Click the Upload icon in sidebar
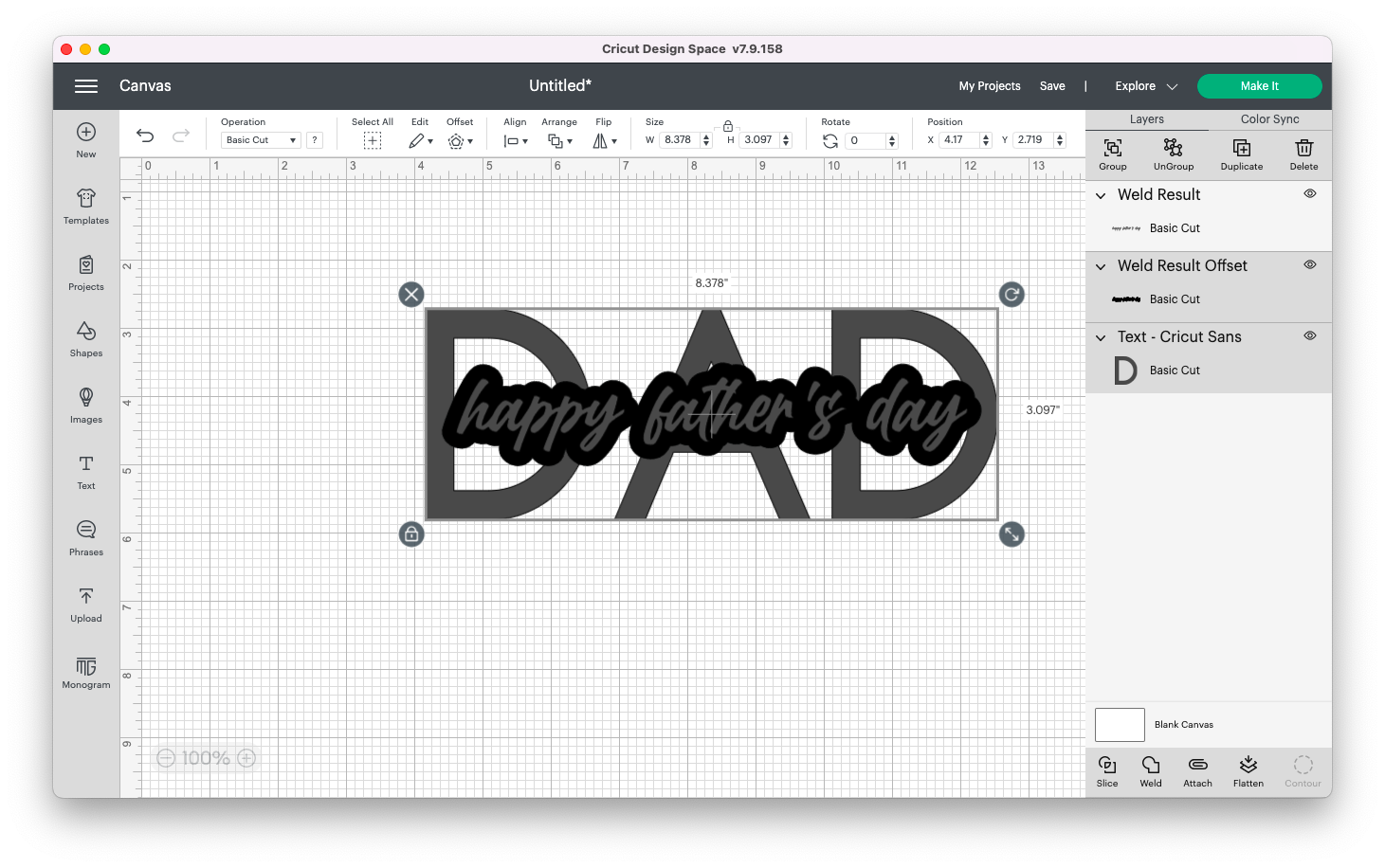 pyautogui.click(x=85, y=605)
